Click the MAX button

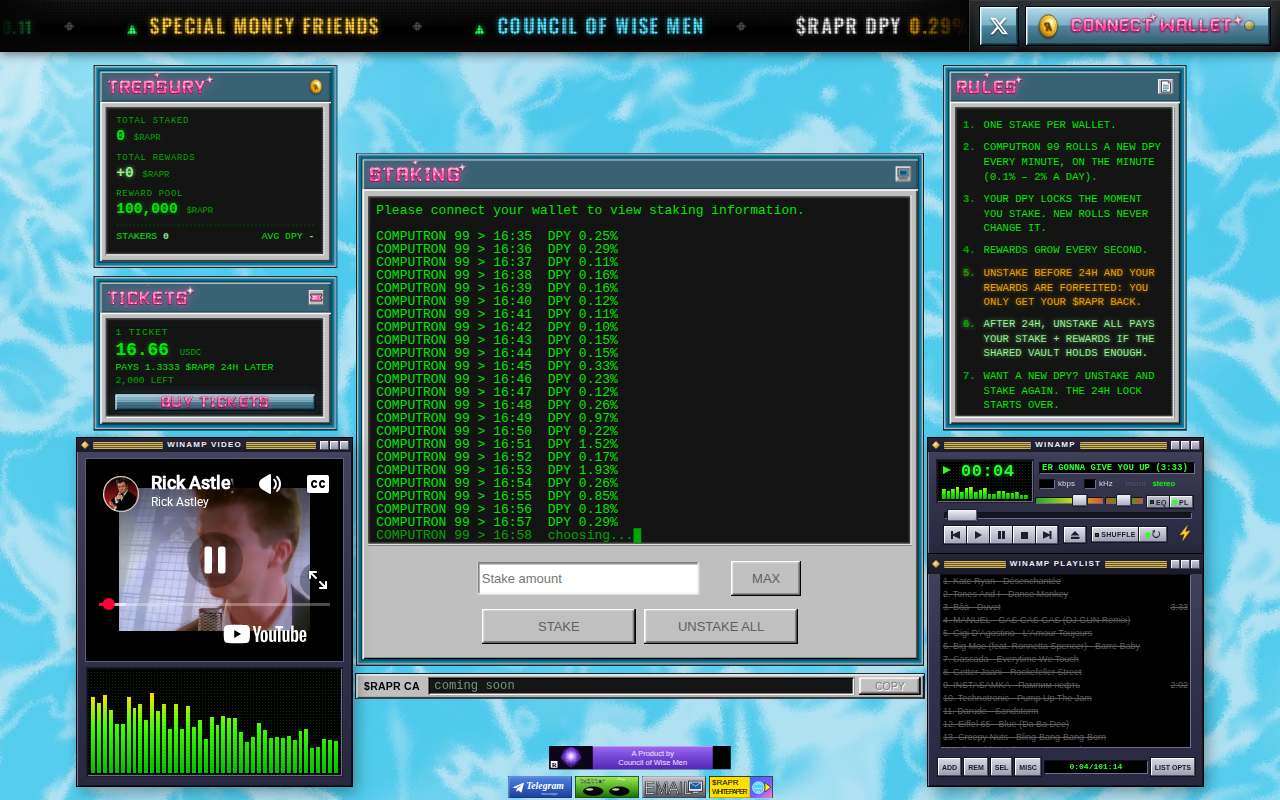click(x=765, y=578)
